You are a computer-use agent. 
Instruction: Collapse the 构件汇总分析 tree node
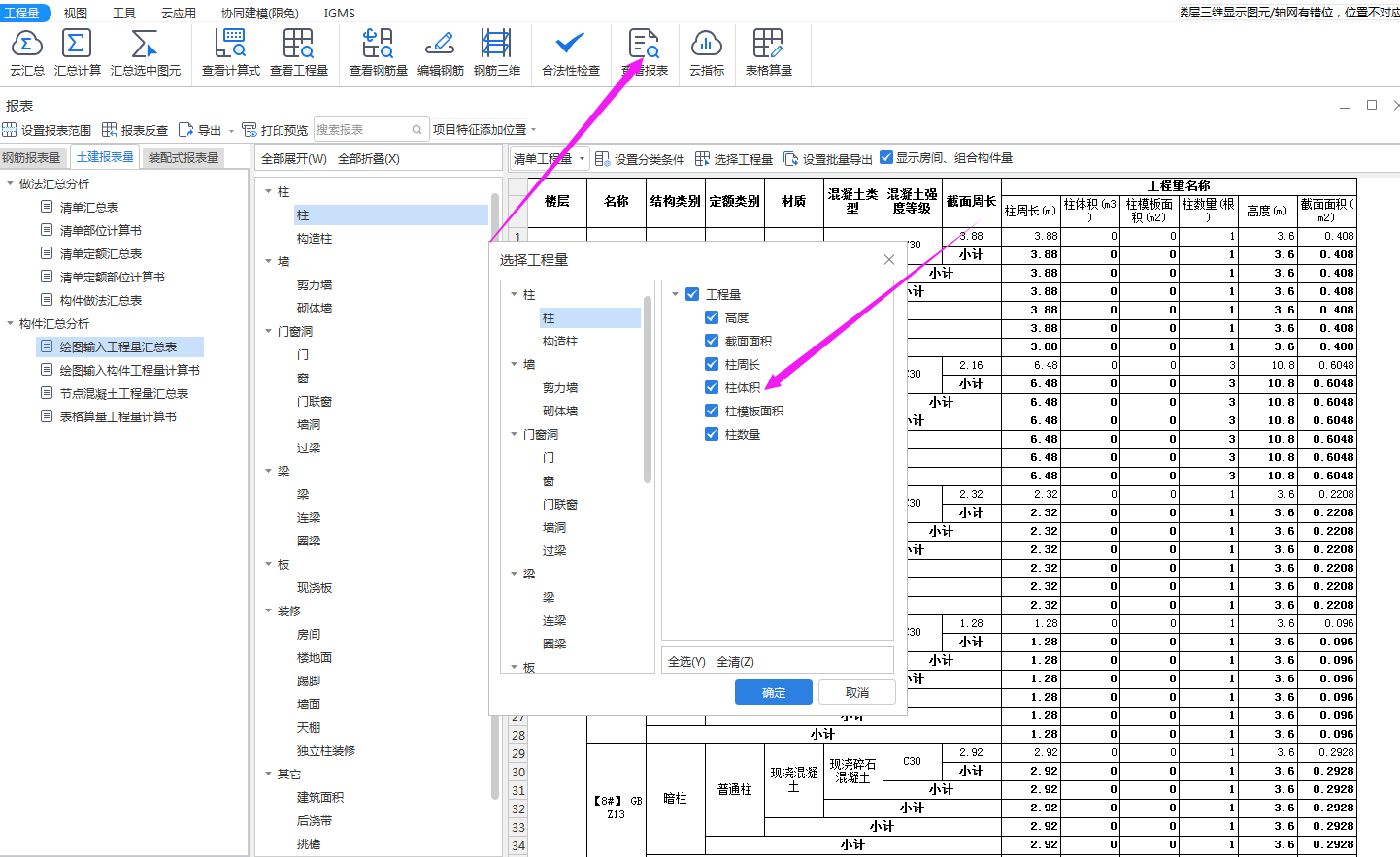pyautogui.click(x=10, y=323)
